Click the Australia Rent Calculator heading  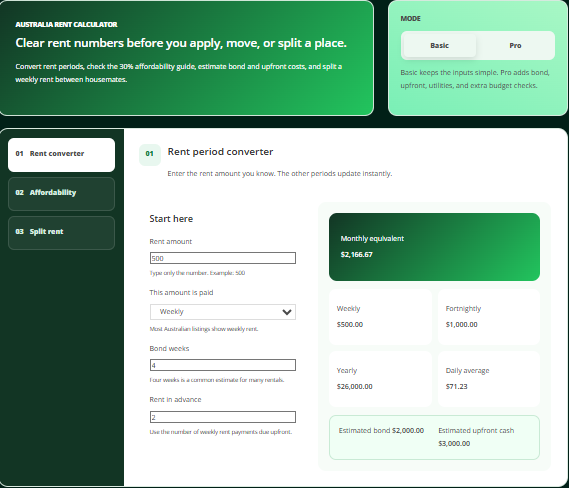click(x=66, y=24)
